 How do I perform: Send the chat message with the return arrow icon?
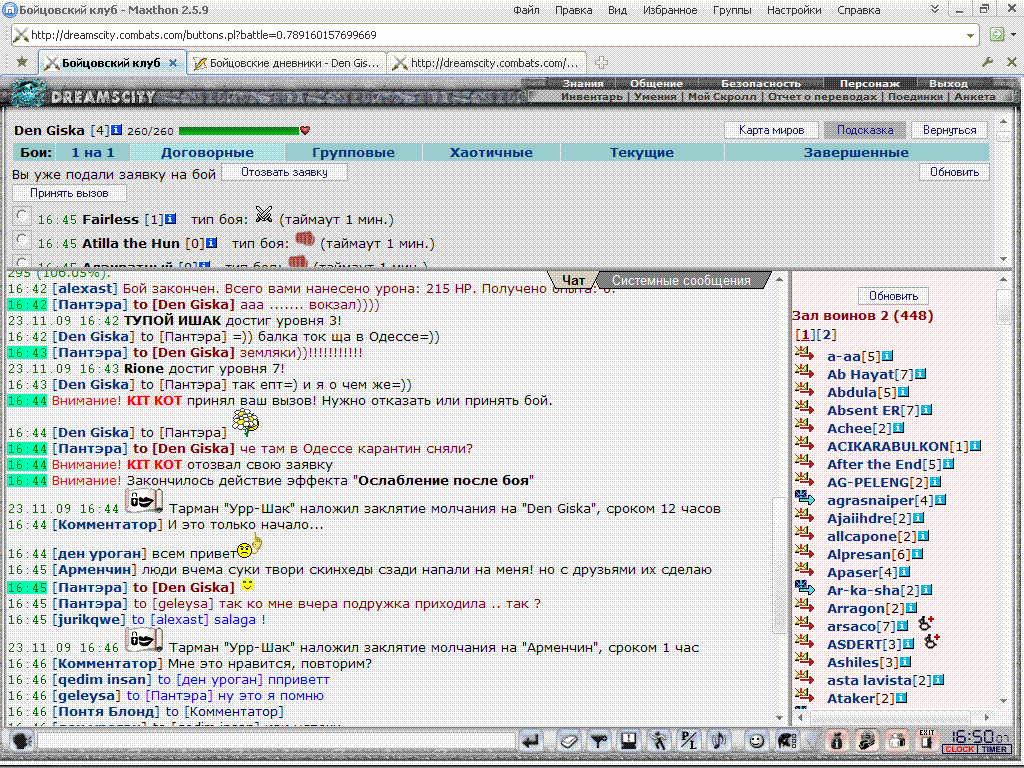531,741
